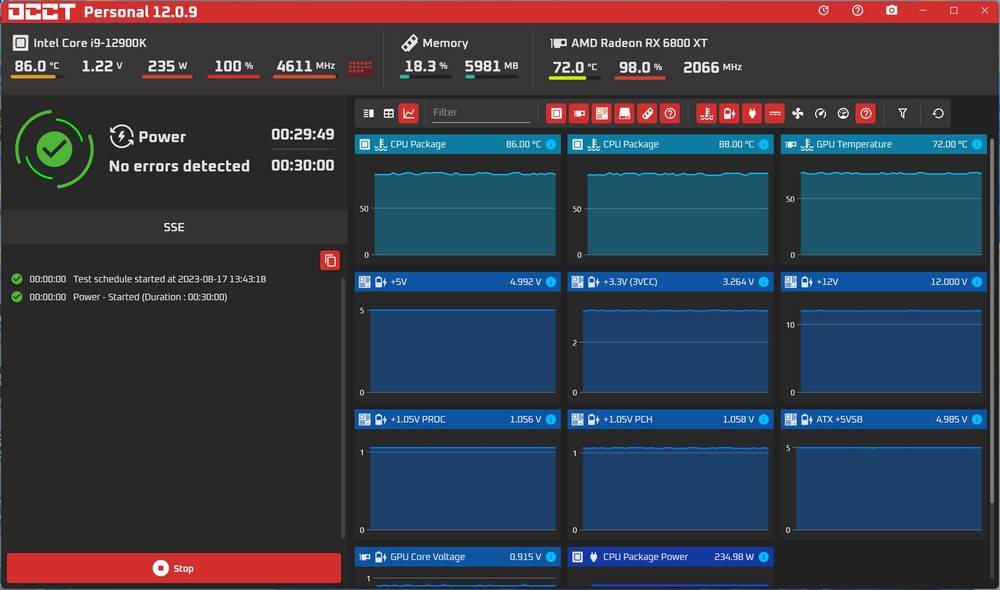Click the +5V voltage graph area

[462, 351]
